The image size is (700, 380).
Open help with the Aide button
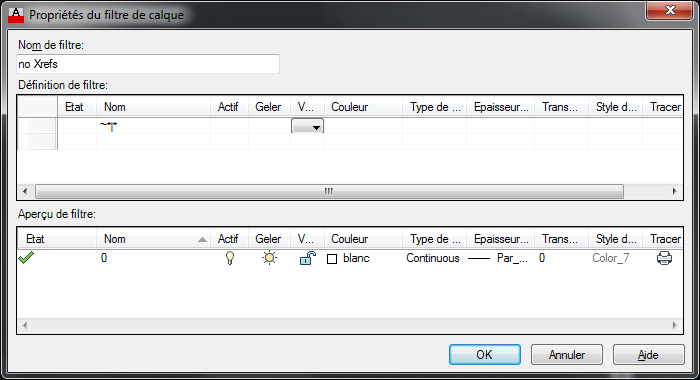point(648,355)
